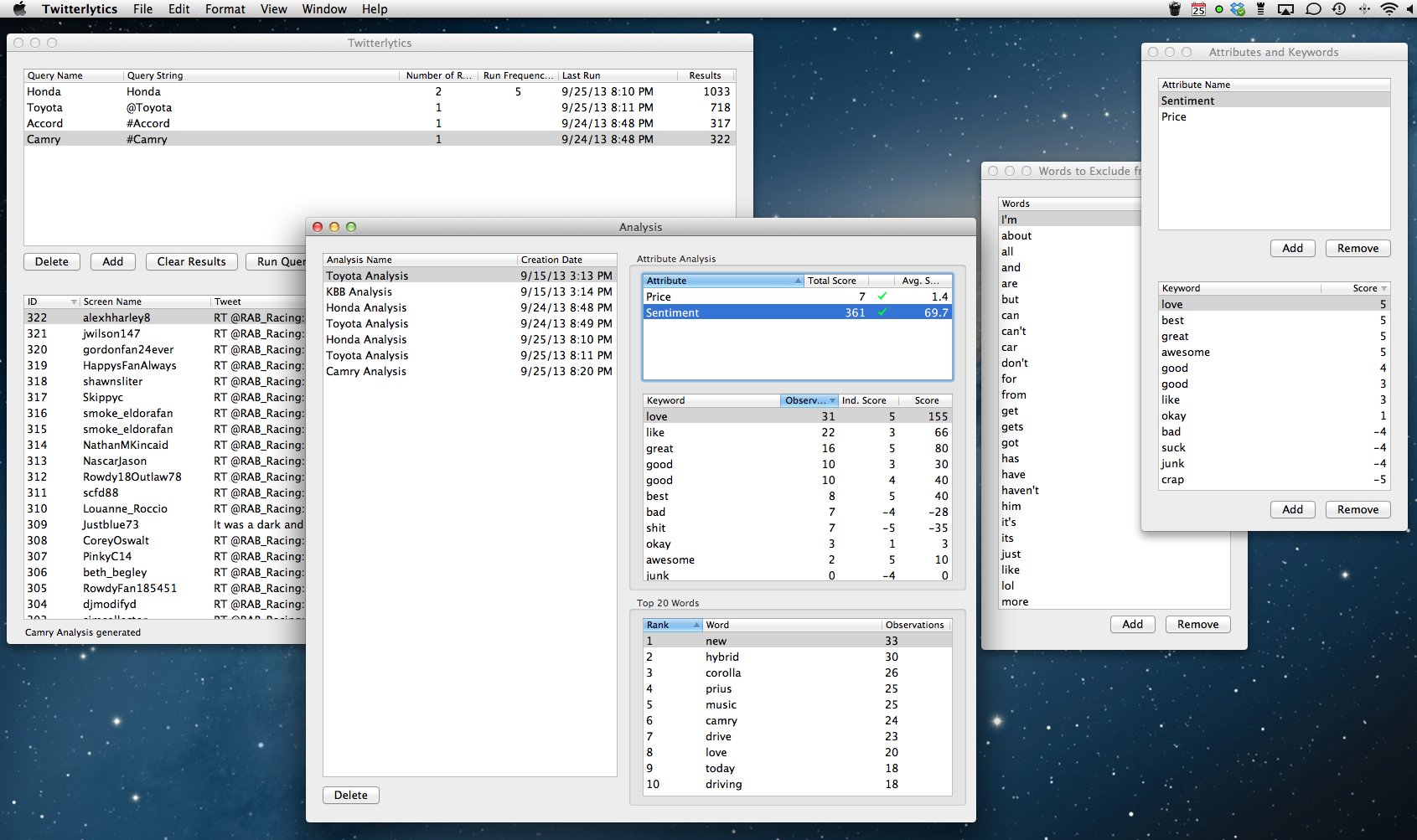Image resolution: width=1417 pixels, height=840 pixels.
Task: Click the Clear Results button
Action: pos(192,261)
